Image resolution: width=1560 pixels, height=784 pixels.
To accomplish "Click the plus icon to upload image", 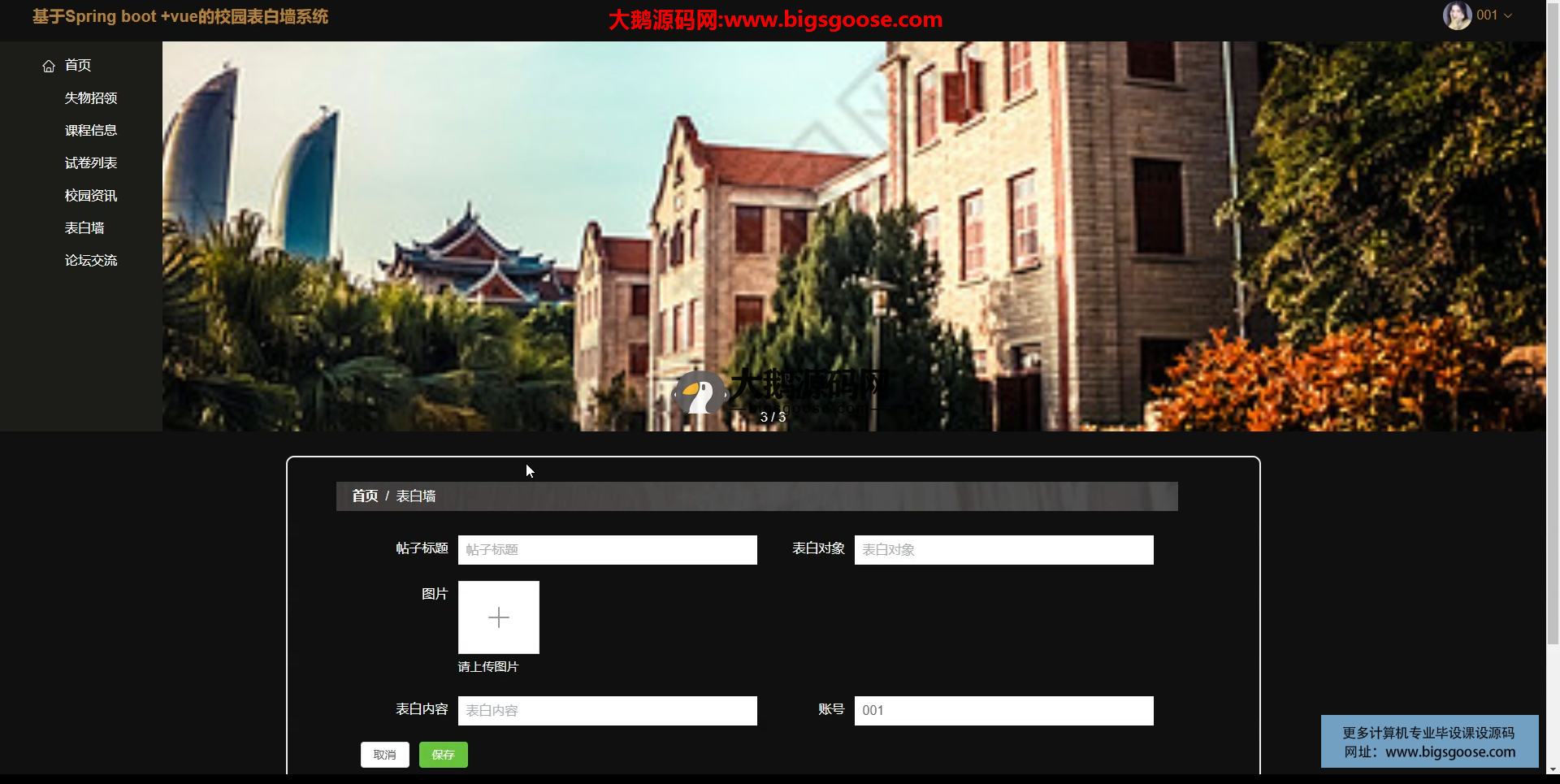I will 498,617.
